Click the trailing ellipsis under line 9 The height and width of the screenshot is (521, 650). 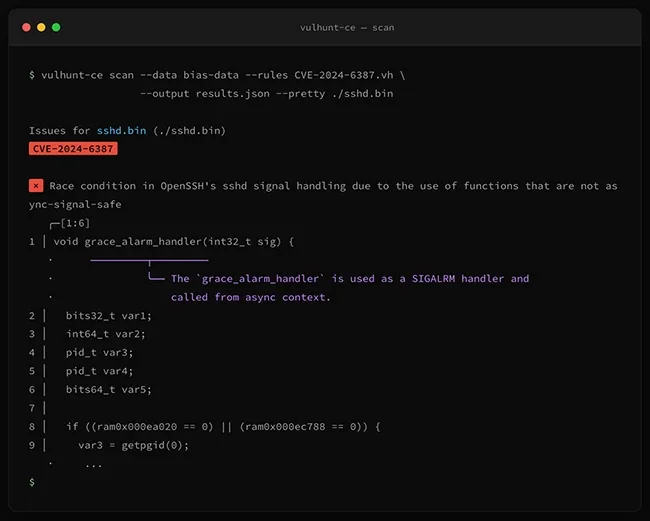(93, 464)
